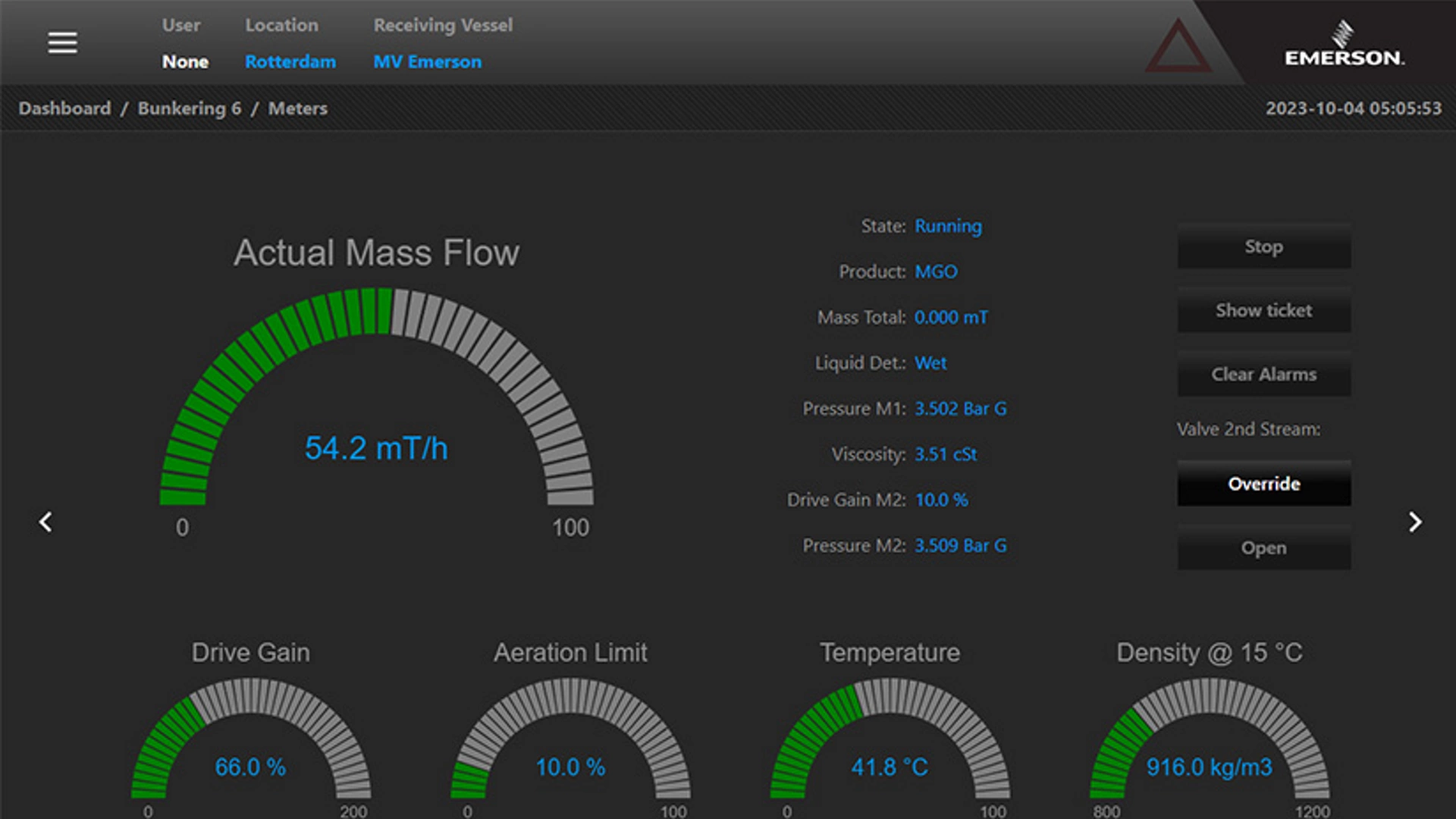Screen dimensions: 1456x819
Task: Click the Actual Mass Flow gauge
Action: click(377, 449)
